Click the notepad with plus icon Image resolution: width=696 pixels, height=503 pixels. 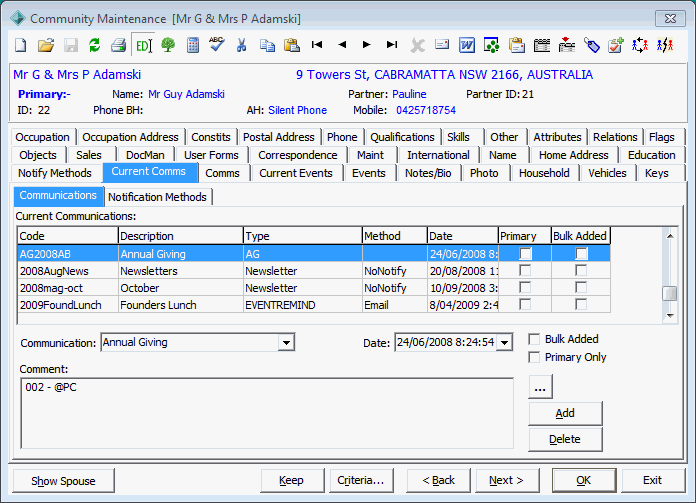click(x=616, y=45)
